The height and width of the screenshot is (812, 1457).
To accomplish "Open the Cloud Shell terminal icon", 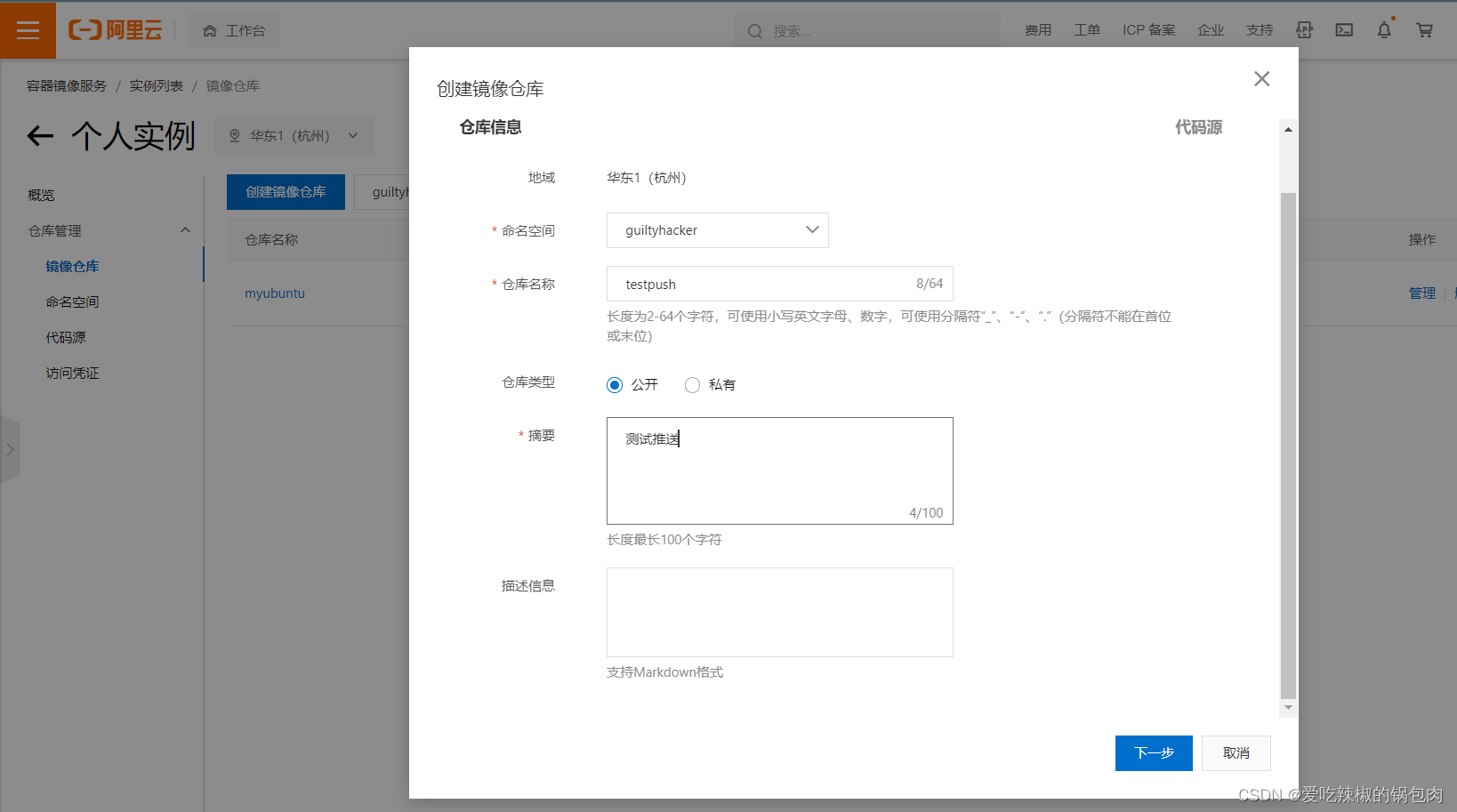I will tap(1344, 29).
